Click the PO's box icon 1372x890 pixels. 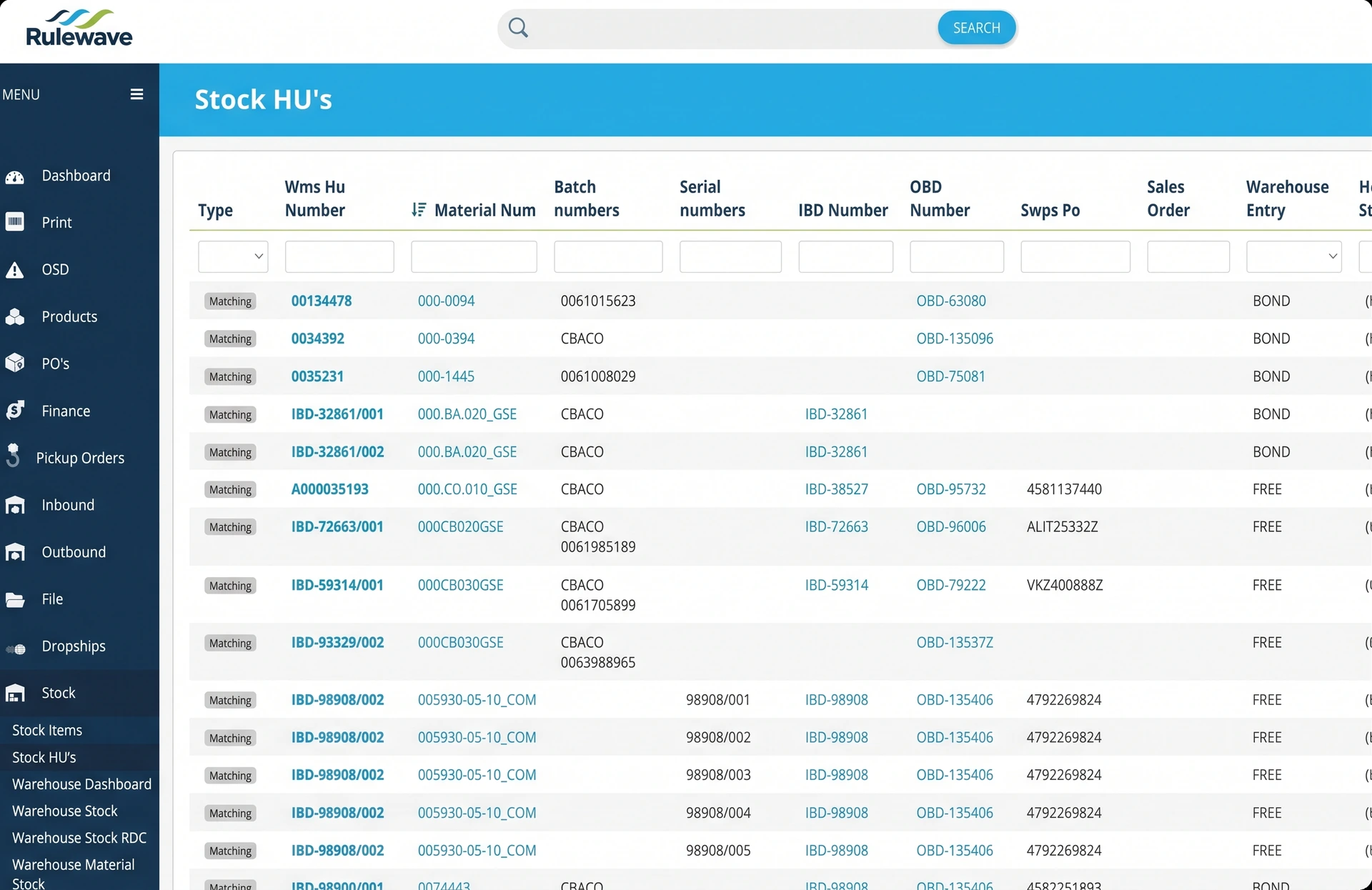point(15,364)
